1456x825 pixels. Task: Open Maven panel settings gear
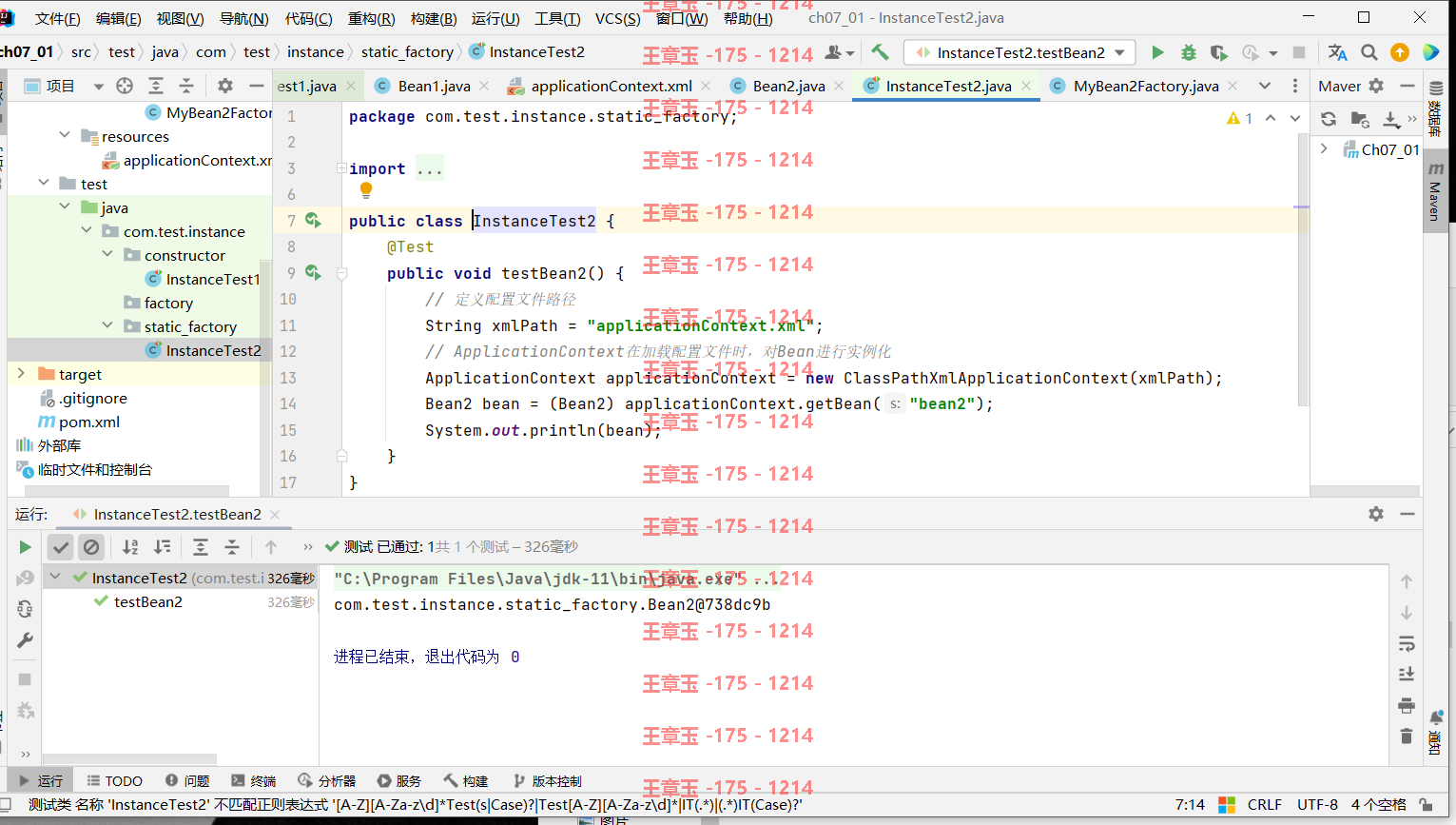[1376, 86]
